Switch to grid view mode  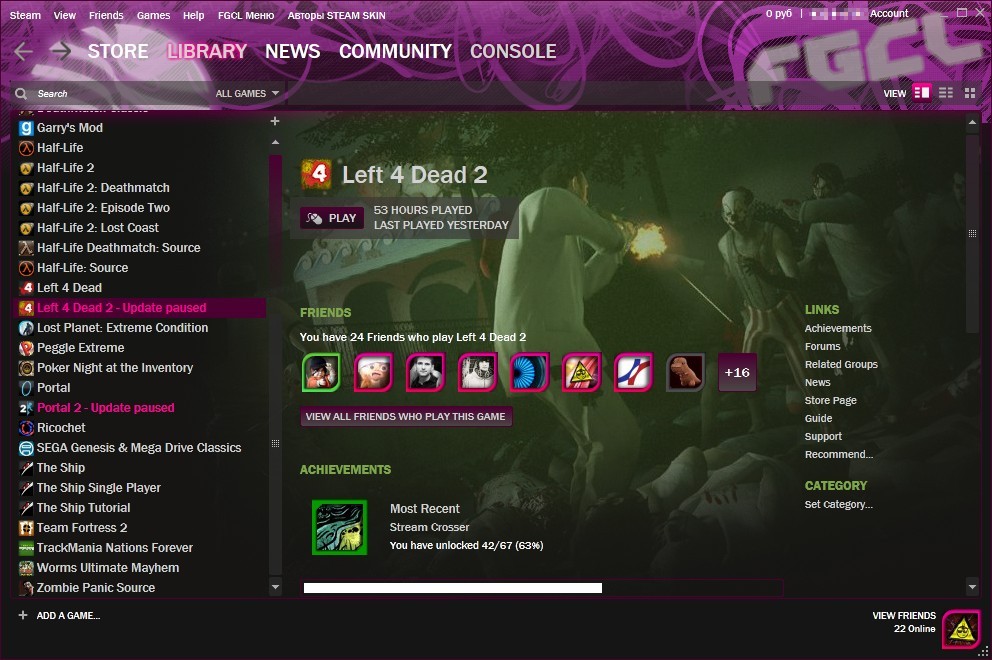(x=969, y=93)
